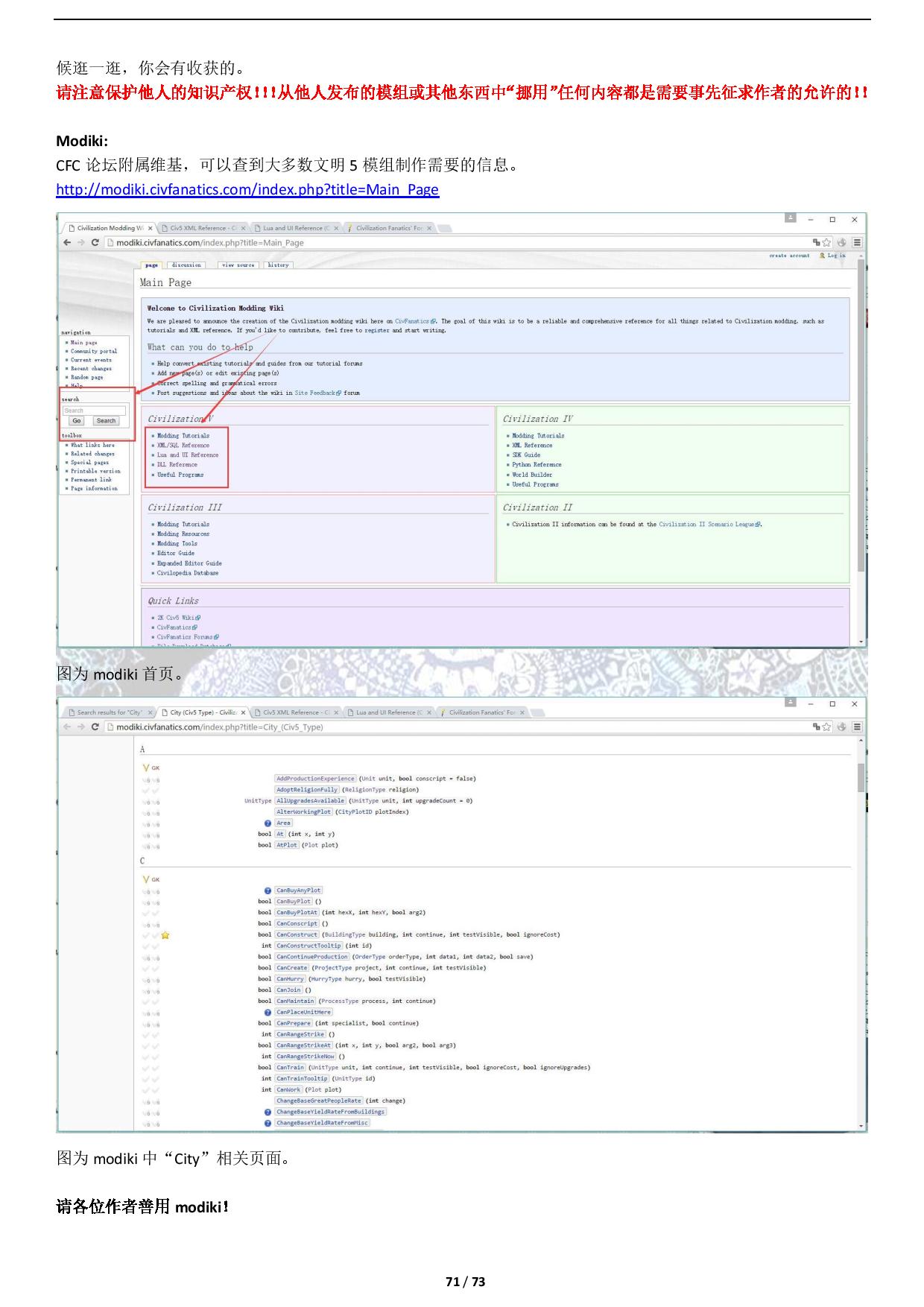Click translate icon in Main_Page browser window
The height and width of the screenshot is (1307, 924).
pos(817,242)
